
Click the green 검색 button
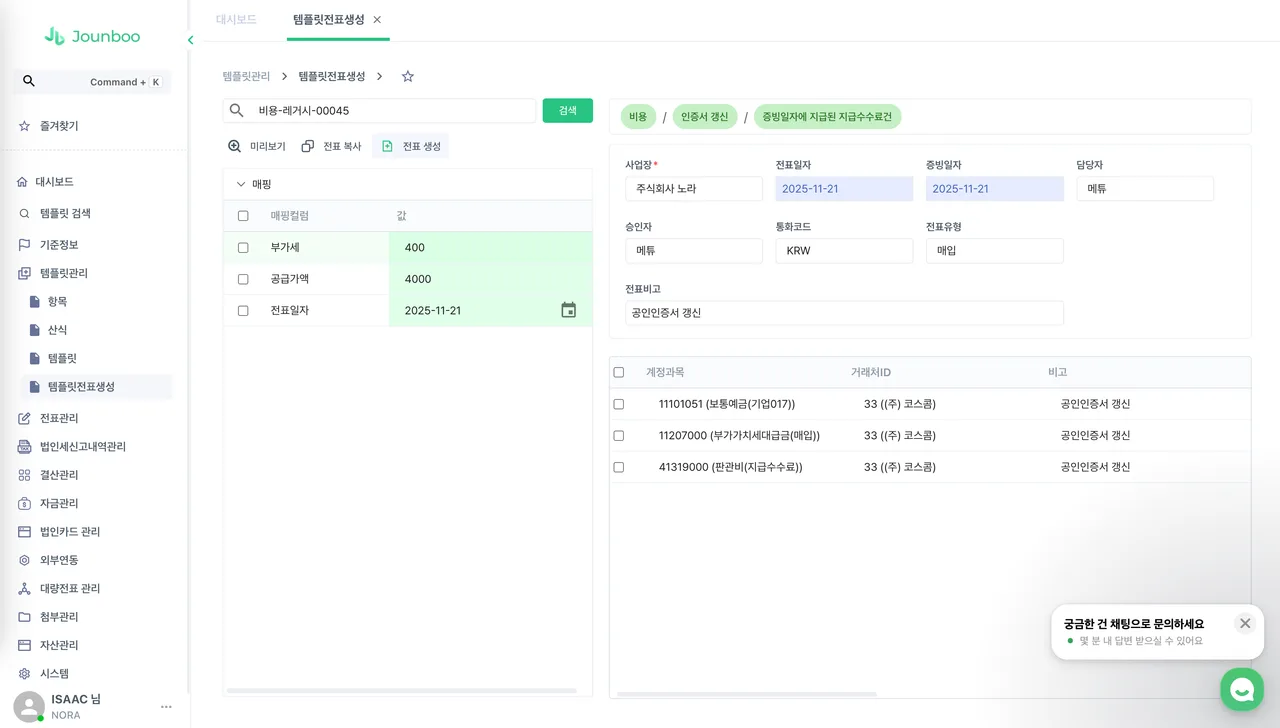coord(568,110)
